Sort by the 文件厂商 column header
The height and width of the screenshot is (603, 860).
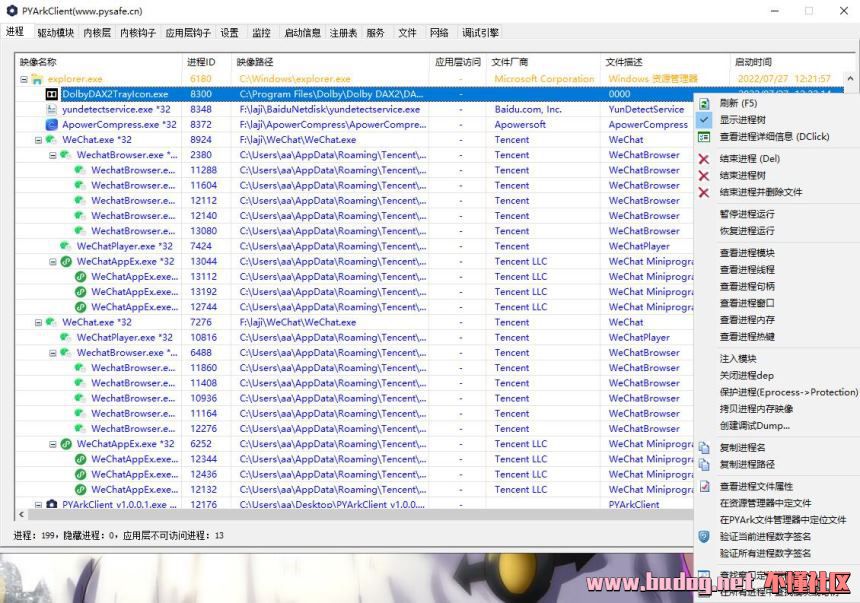[543, 62]
